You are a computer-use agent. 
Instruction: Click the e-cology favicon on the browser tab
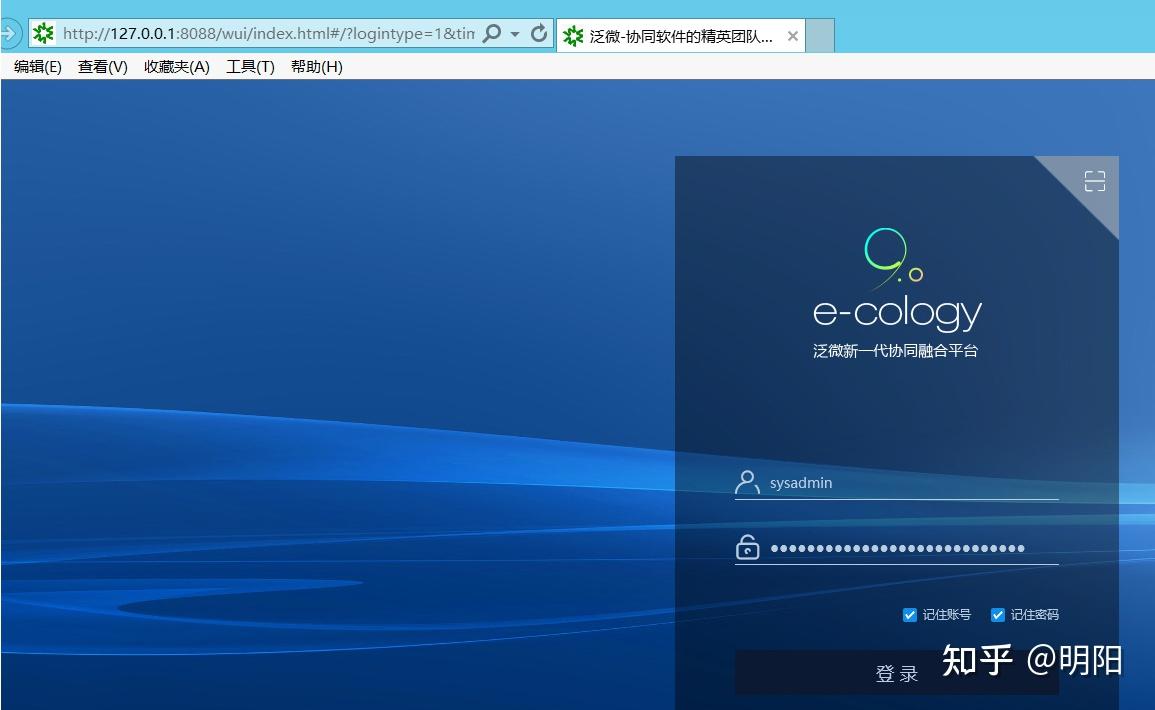click(x=572, y=34)
